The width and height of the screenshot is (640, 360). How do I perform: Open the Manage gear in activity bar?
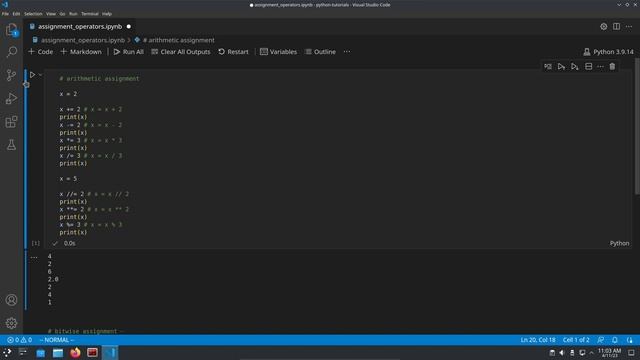click(x=11, y=323)
